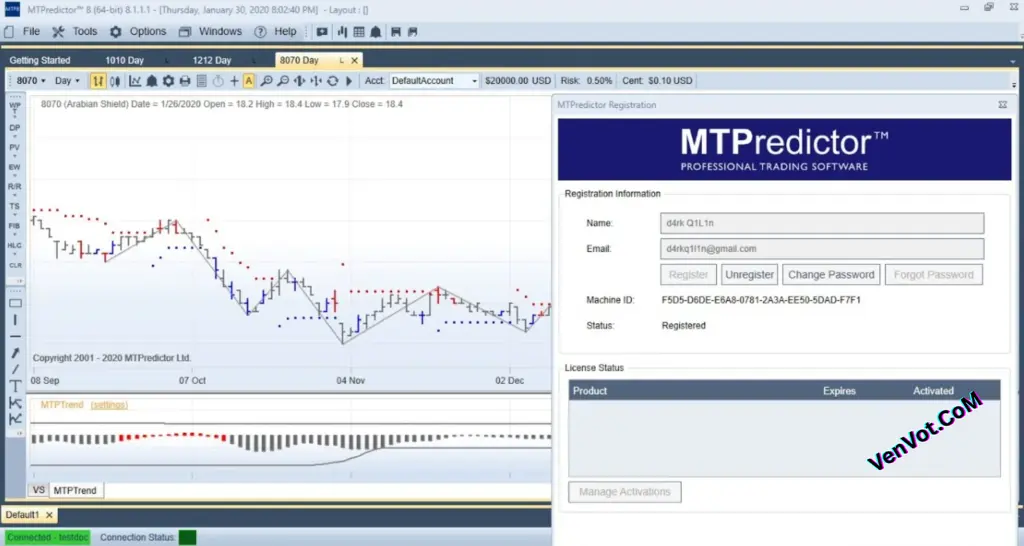
Task: Click the compress bar spacing icon
Action: [316, 81]
